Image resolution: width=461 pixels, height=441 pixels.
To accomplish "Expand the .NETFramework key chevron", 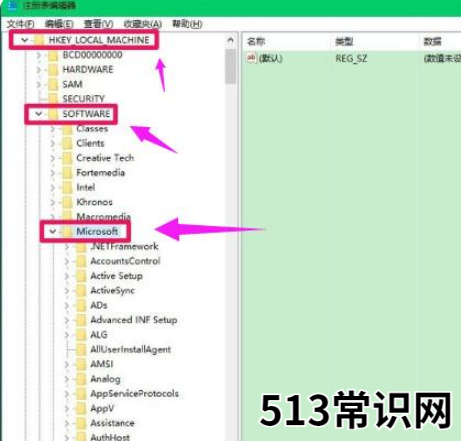I will coord(66,246).
